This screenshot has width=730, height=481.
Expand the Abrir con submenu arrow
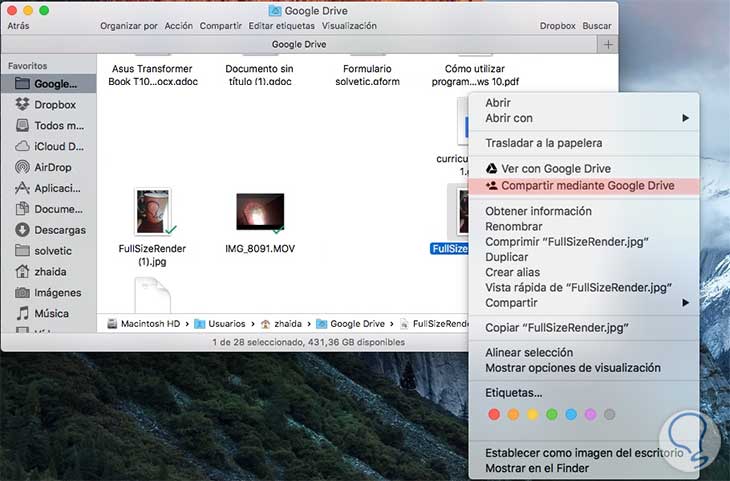pyautogui.click(x=685, y=118)
